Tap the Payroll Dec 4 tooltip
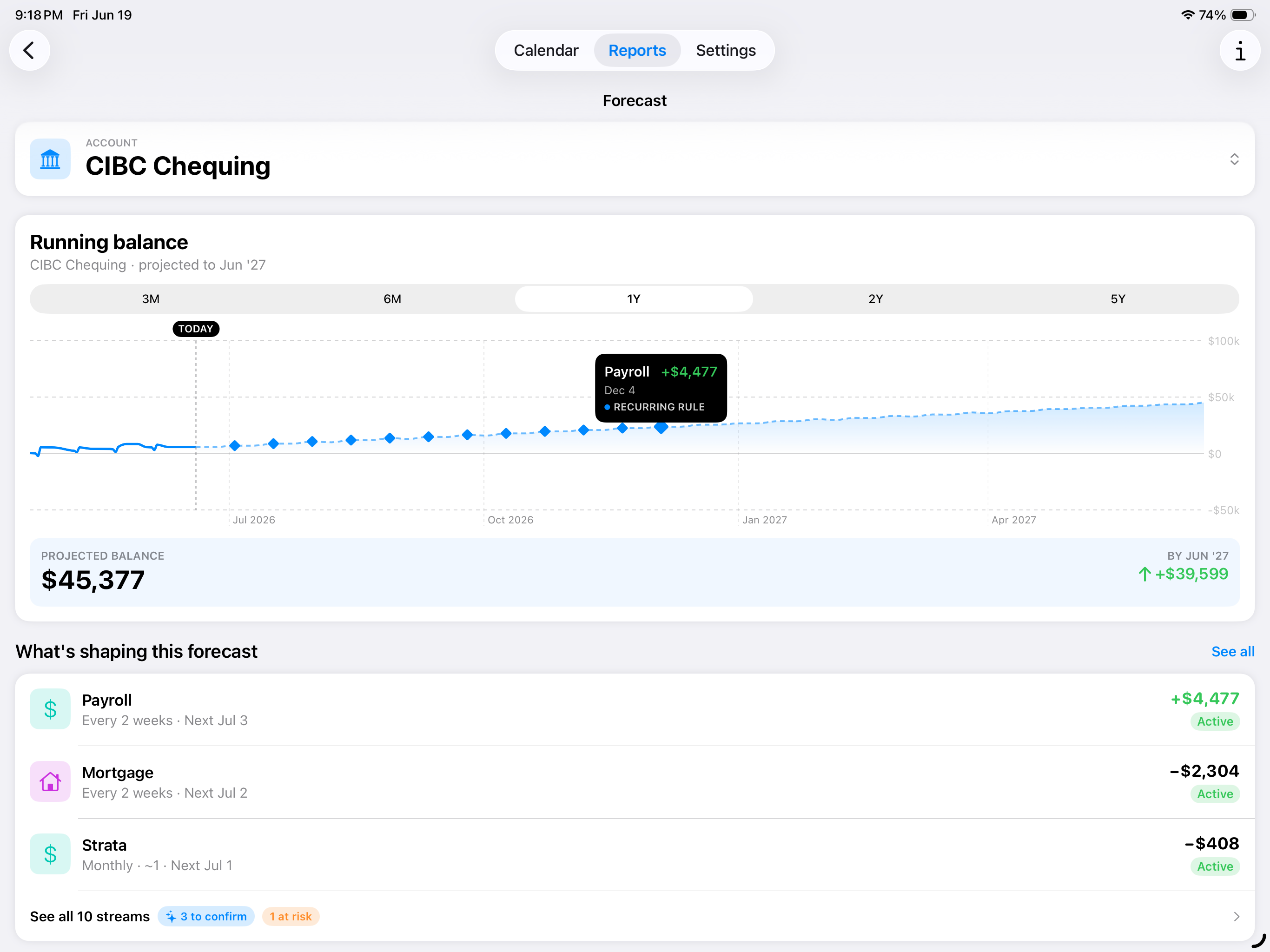The width and height of the screenshot is (1270, 952). pyautogui.click(x=661, y=388)
